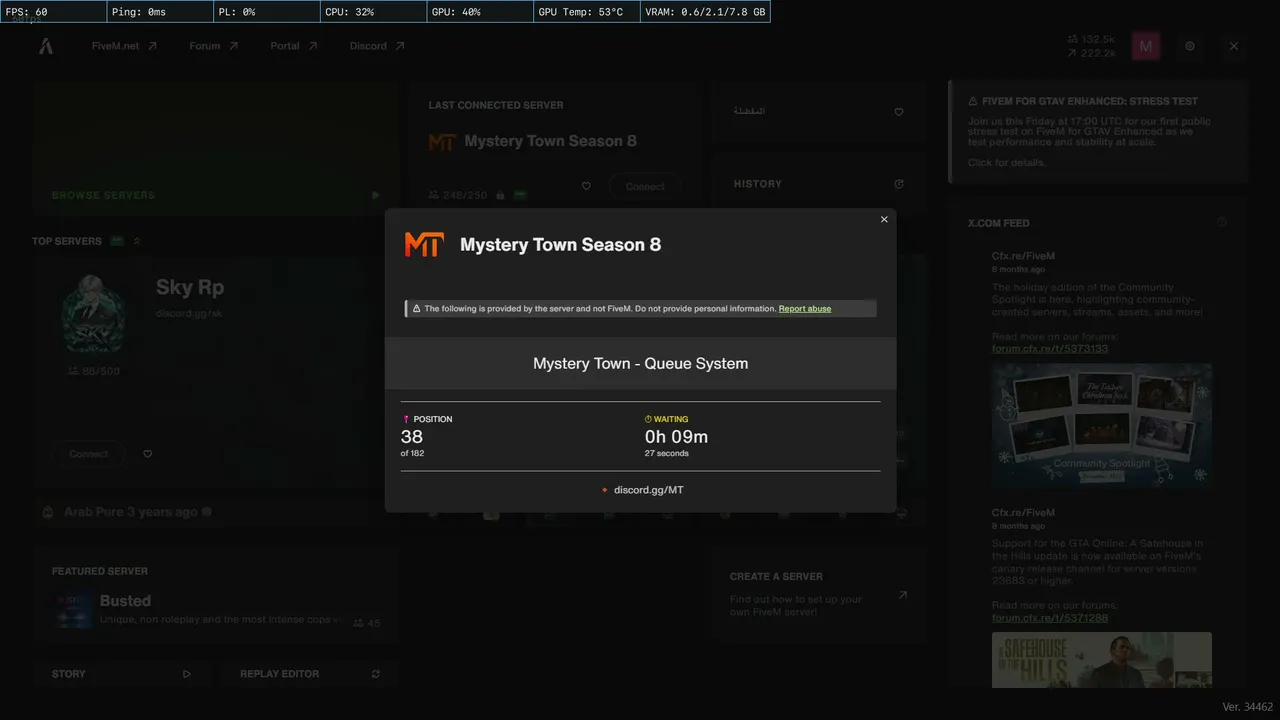Click Browse Servers

click(x=103, y=196)
